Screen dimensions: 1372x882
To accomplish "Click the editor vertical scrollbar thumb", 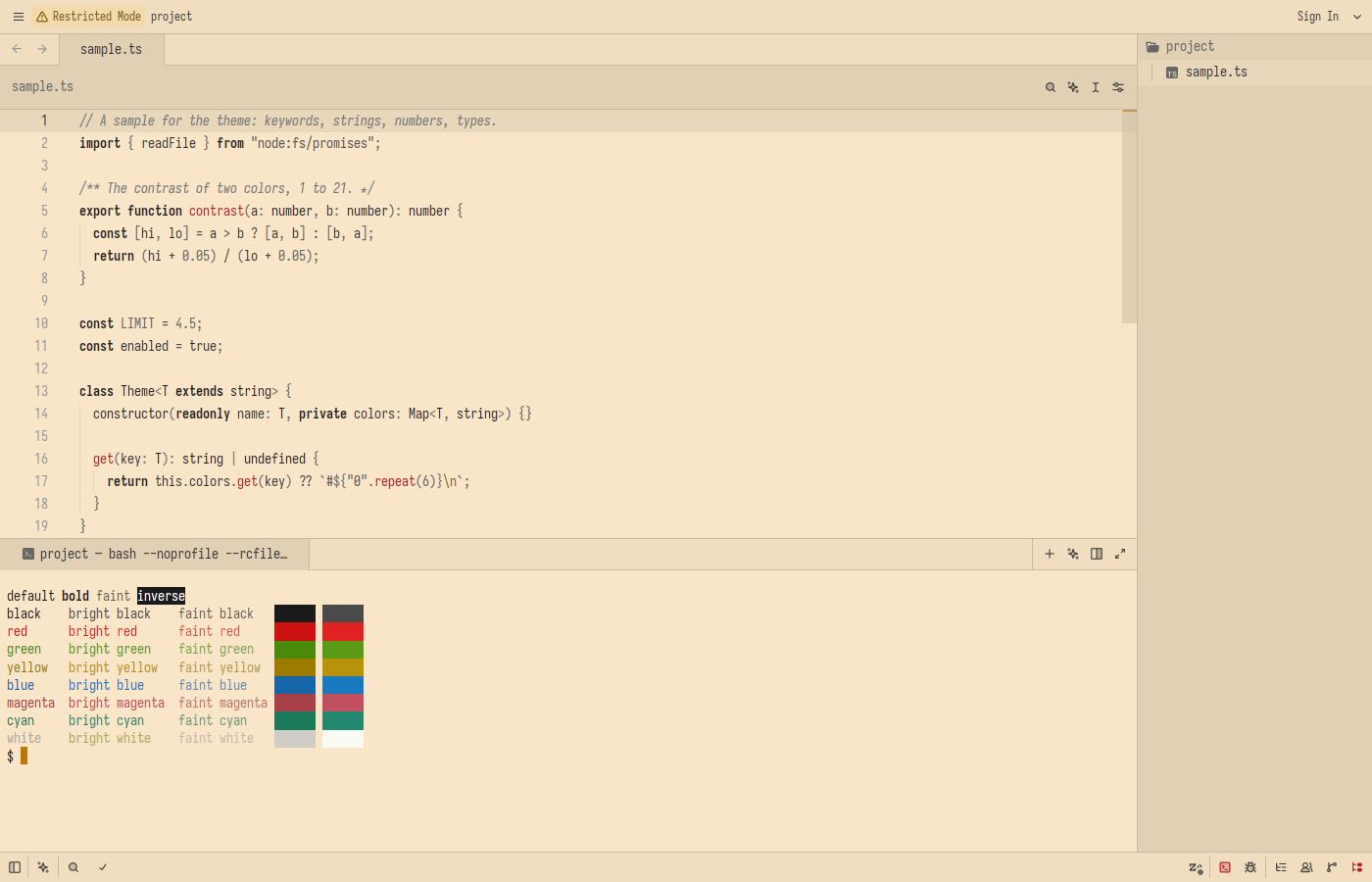I will point(1129,216).
